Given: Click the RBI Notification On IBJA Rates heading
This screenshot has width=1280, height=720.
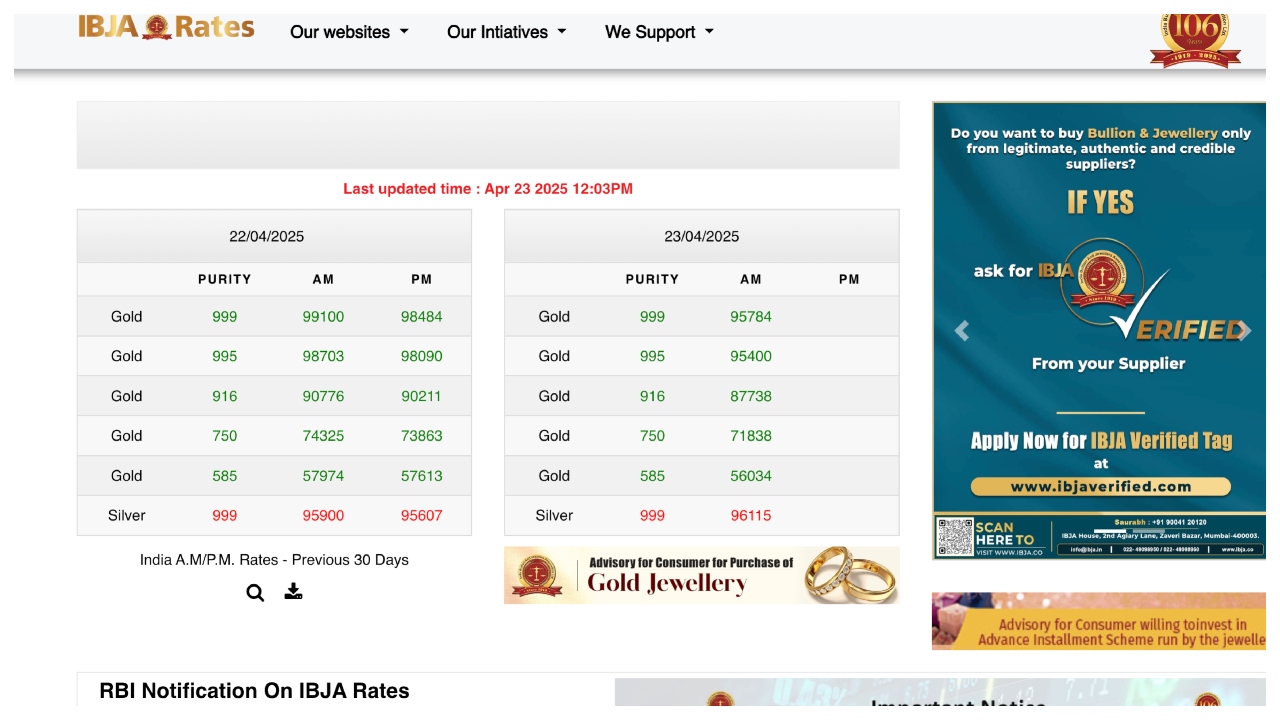Looking at the screenshot, I should (254, 691).
